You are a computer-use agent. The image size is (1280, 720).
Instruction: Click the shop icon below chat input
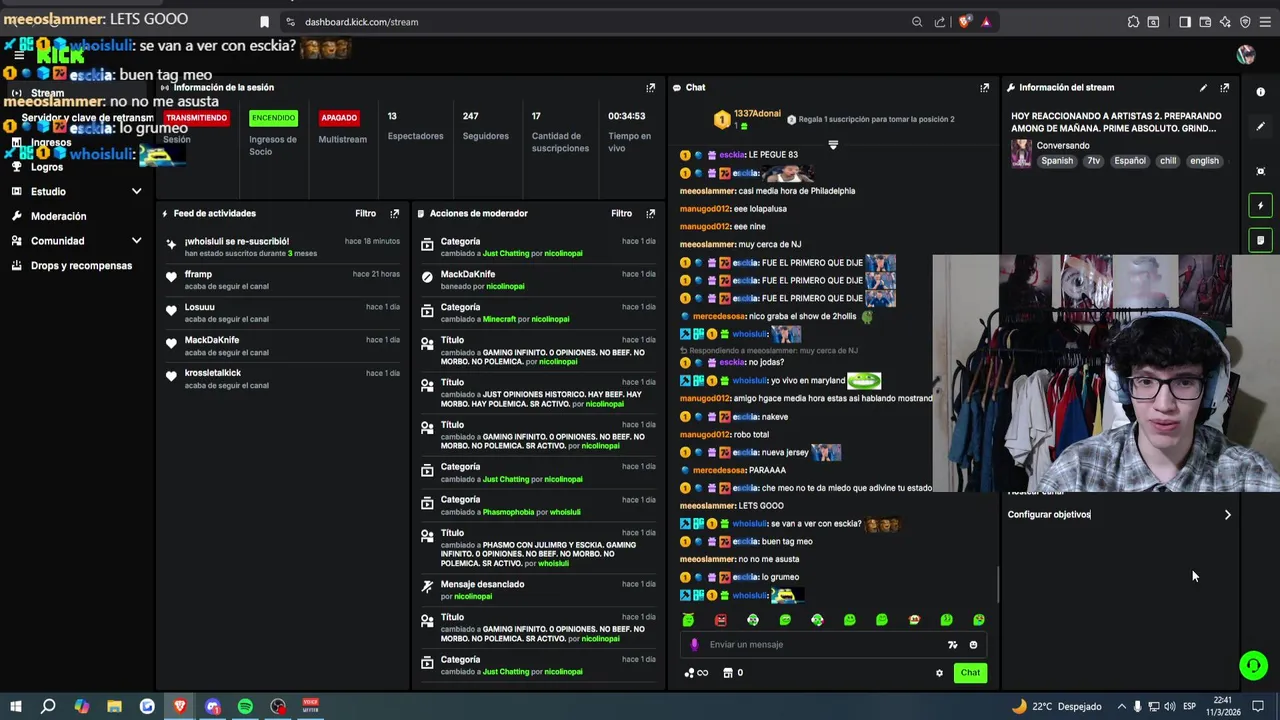click(728, 673)
